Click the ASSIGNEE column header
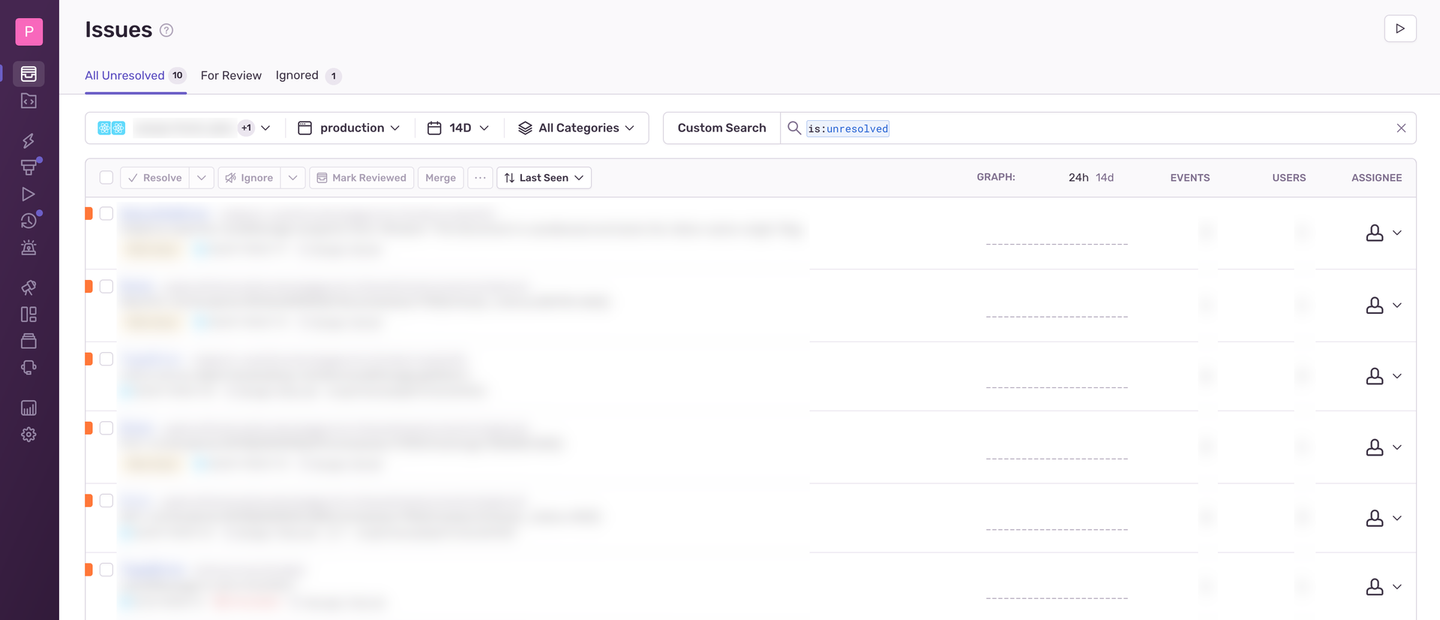The image size is (1440, 620). click(x=1377, y=178)
